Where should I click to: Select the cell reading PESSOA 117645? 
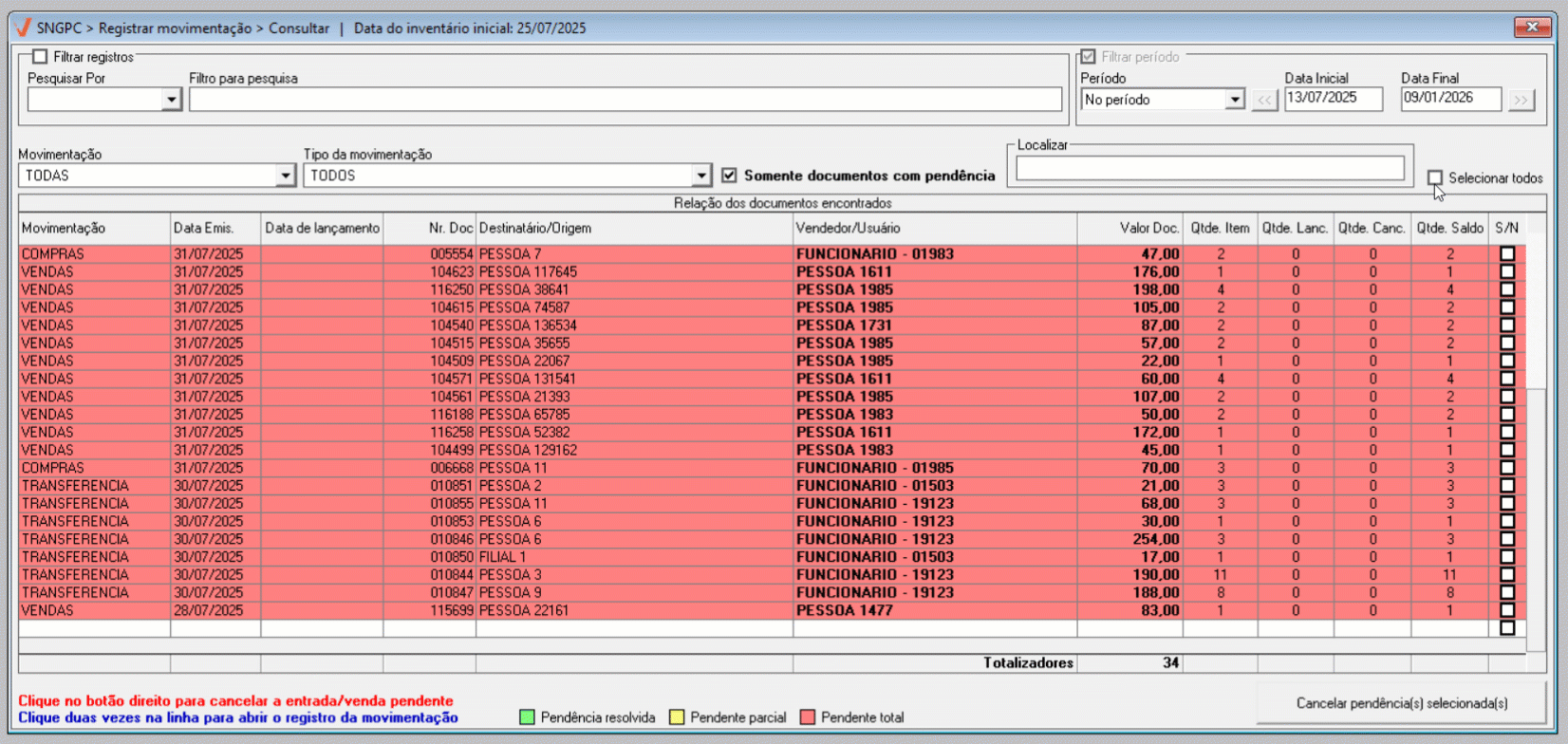pyautogui.click(x=634, y=271)
